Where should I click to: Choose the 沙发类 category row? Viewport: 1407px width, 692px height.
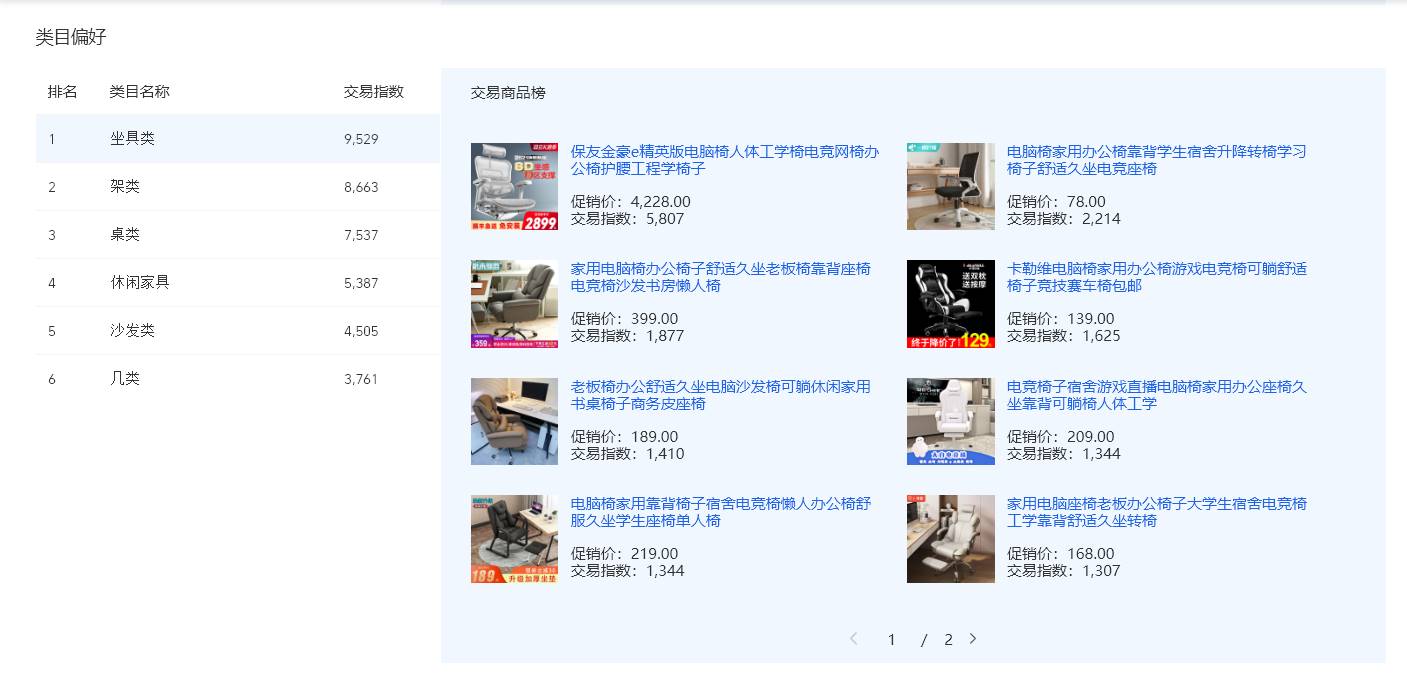click(x=237, y=331)
